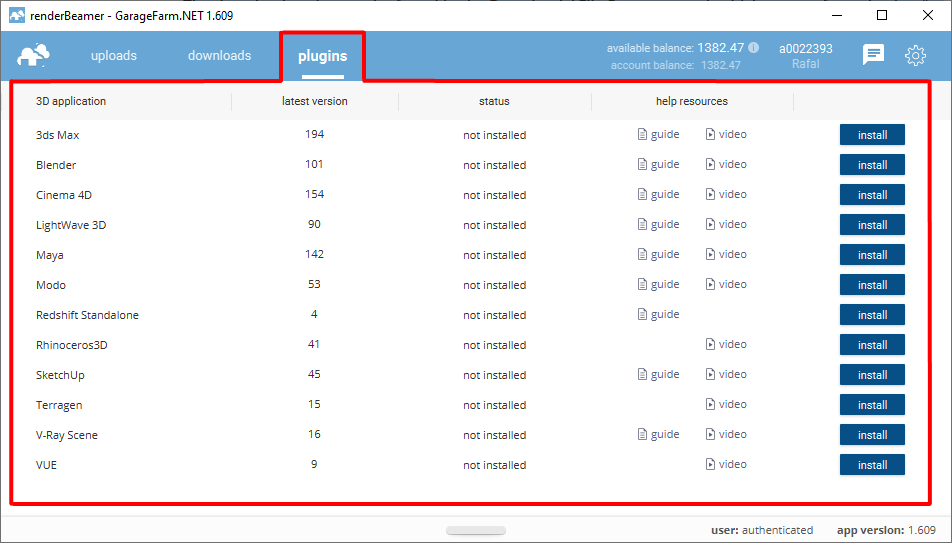Install the VUE plugin
The width and height of the screenshot is (952, 543).
(872, 465)
